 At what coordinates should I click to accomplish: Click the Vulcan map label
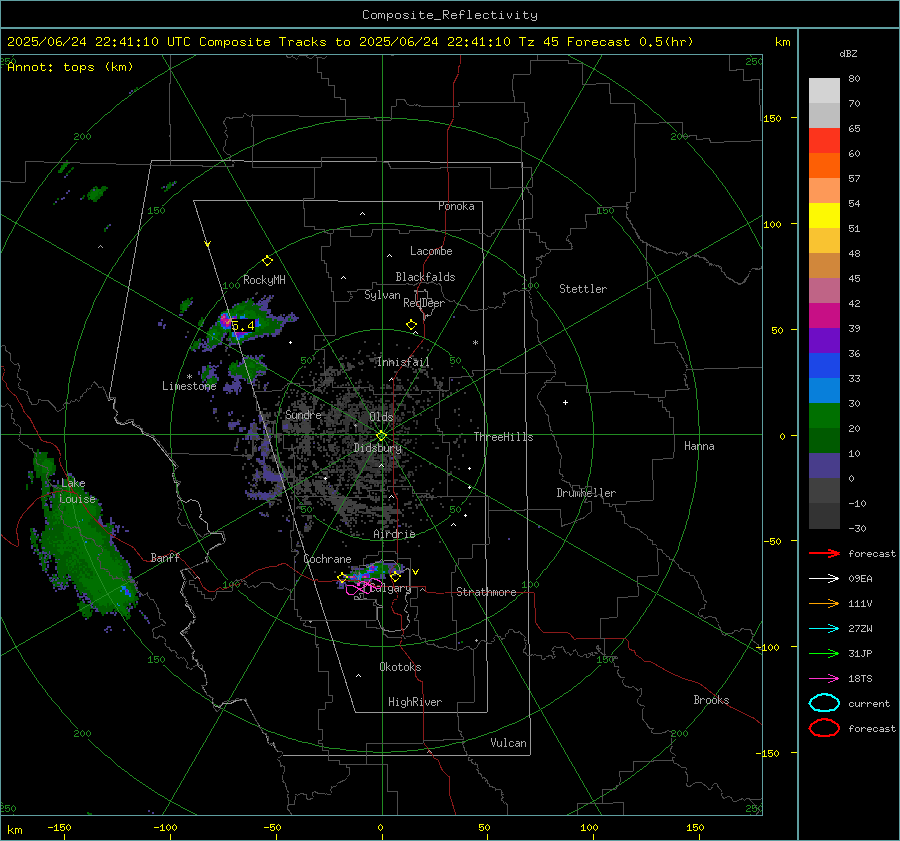508,743
